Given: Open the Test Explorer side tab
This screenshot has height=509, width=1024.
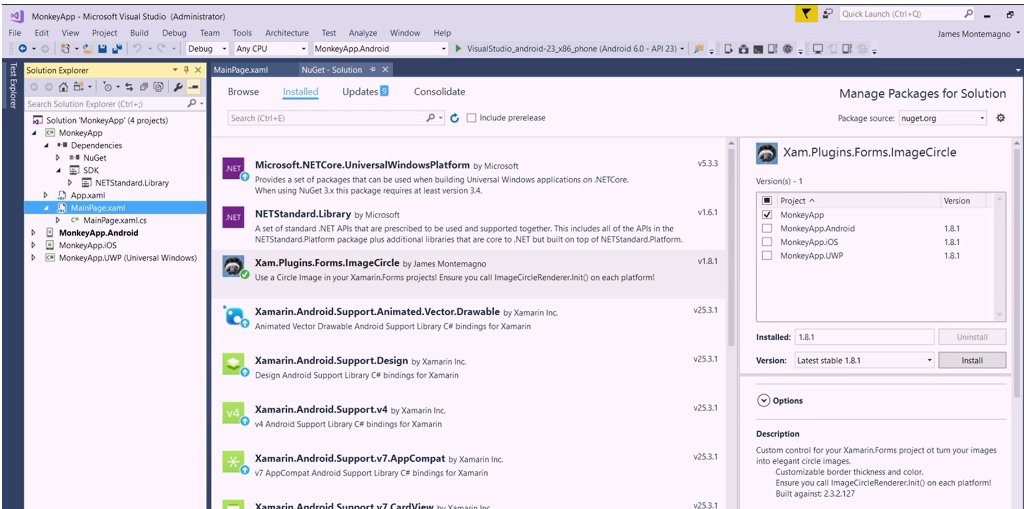Looking at the screenshot, I should pyautogui.click(x=11, y=86).
